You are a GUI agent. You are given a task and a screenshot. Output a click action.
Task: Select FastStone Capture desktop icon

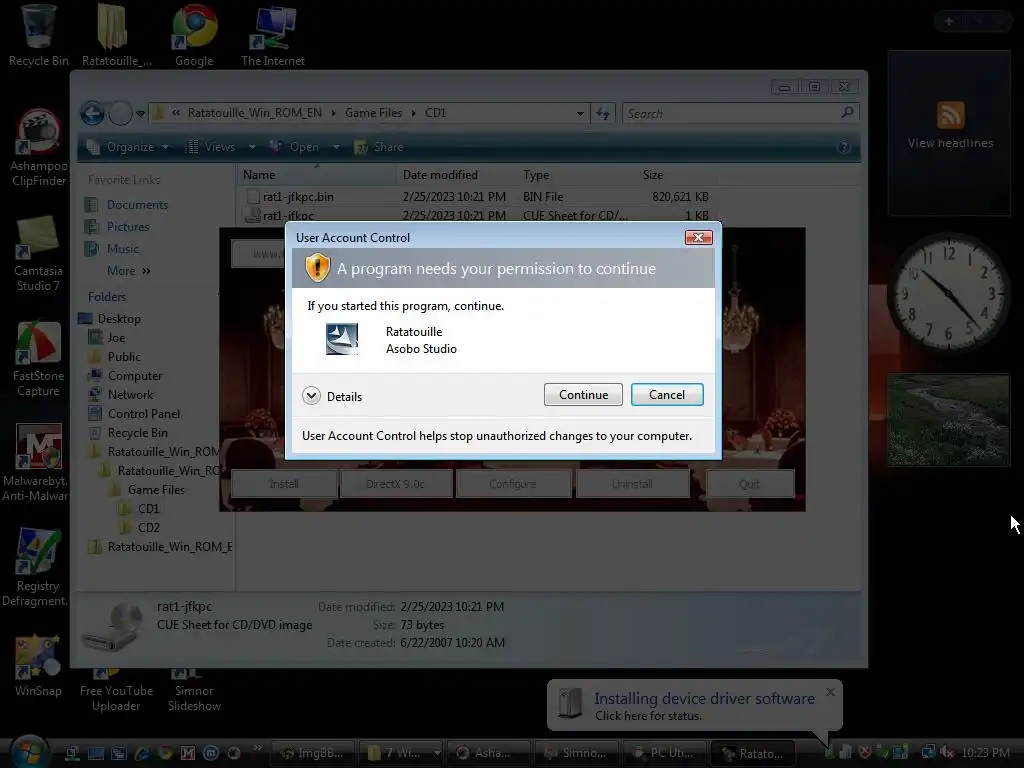(39, 359)
